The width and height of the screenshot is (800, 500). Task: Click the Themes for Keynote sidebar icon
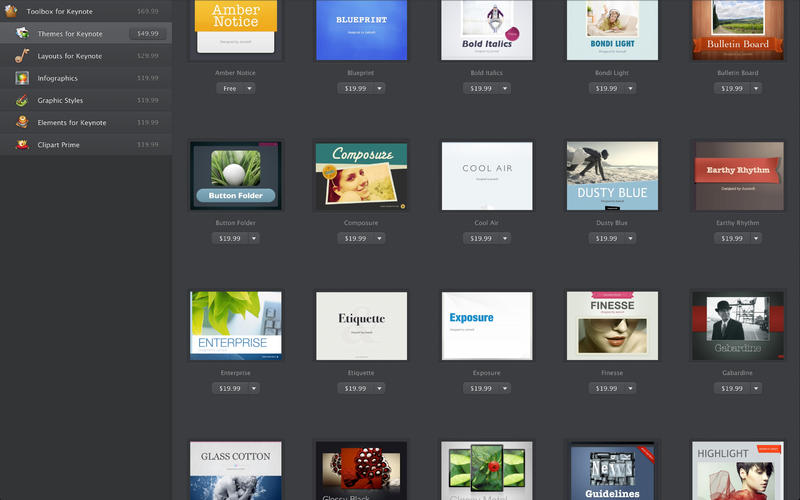point(22,33)
